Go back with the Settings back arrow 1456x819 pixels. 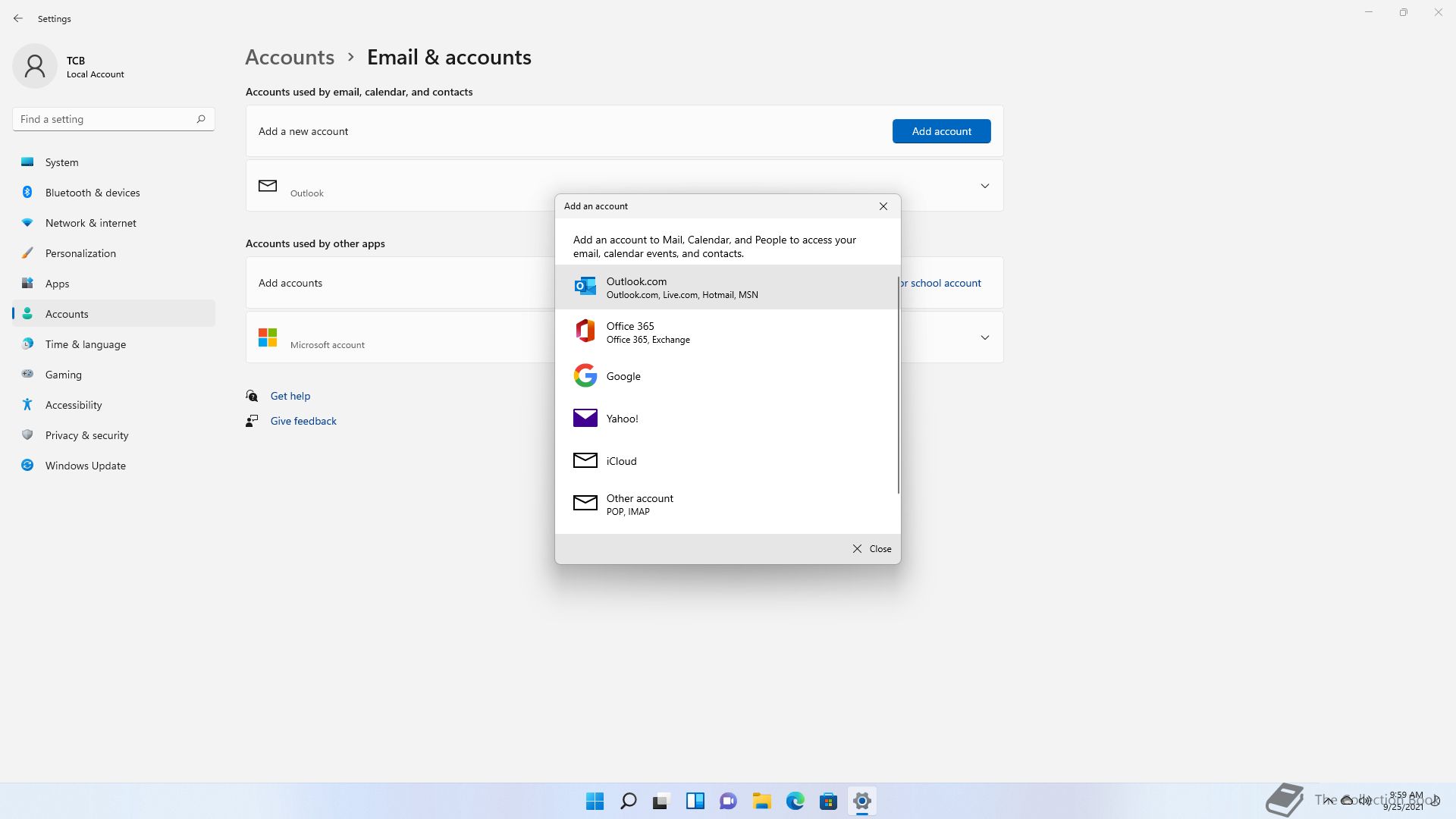point(18,18)
